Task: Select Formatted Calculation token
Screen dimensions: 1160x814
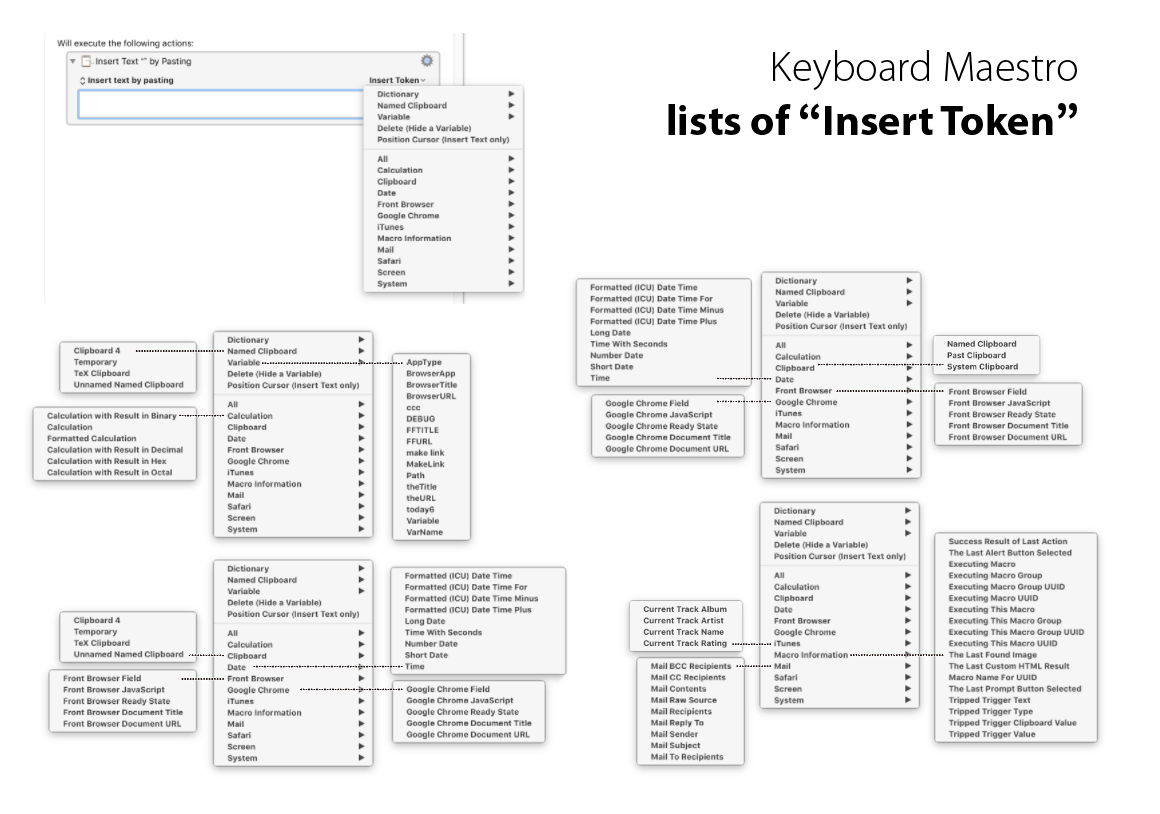Action: 92,438
